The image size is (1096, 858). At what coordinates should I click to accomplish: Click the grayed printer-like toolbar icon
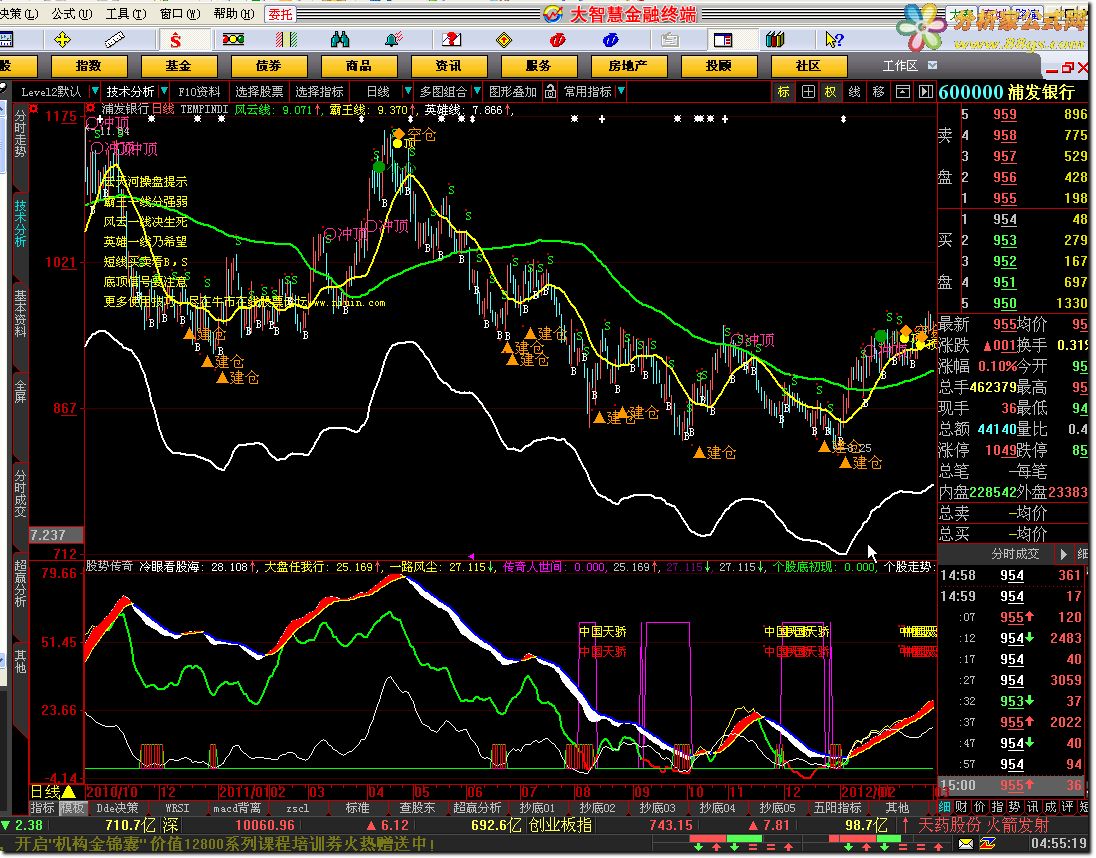669,40
